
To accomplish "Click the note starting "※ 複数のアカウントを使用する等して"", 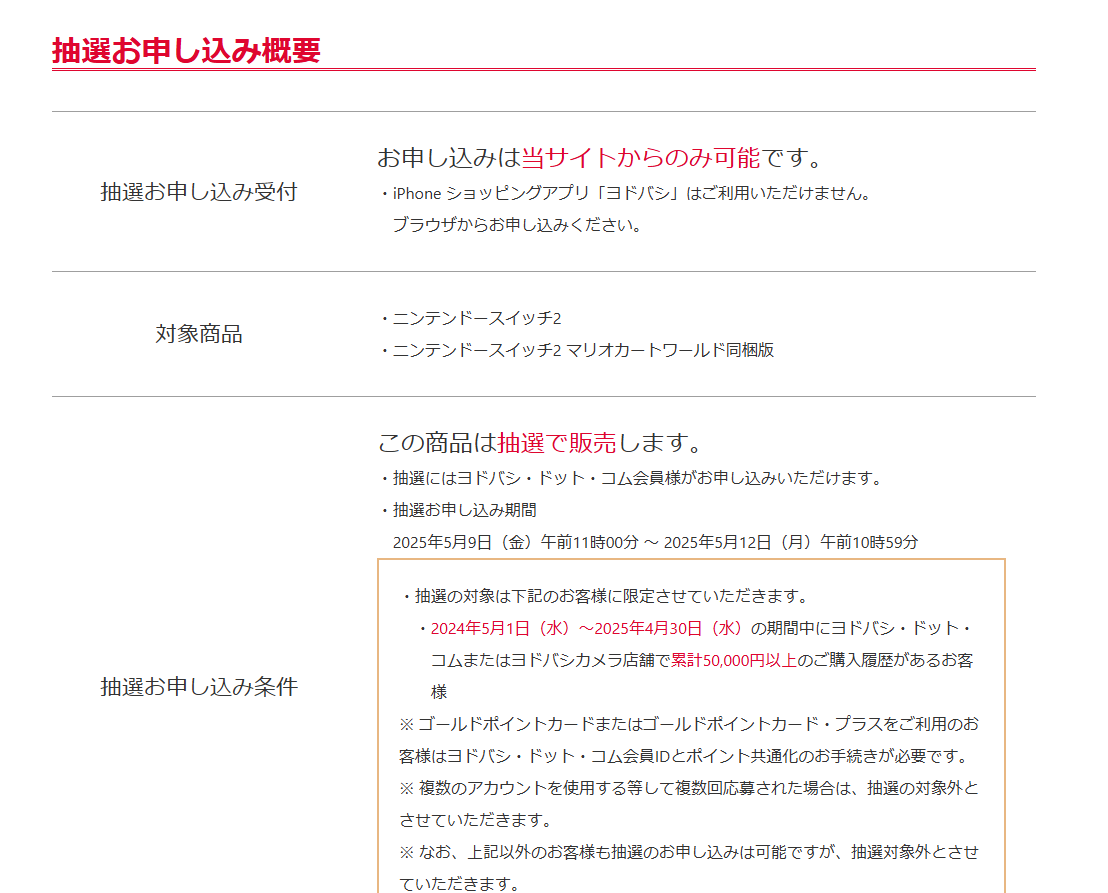I will point(689,804).
